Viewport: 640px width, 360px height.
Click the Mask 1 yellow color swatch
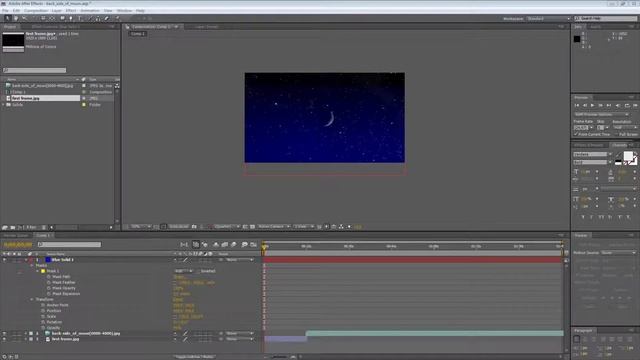pos(43,271)
